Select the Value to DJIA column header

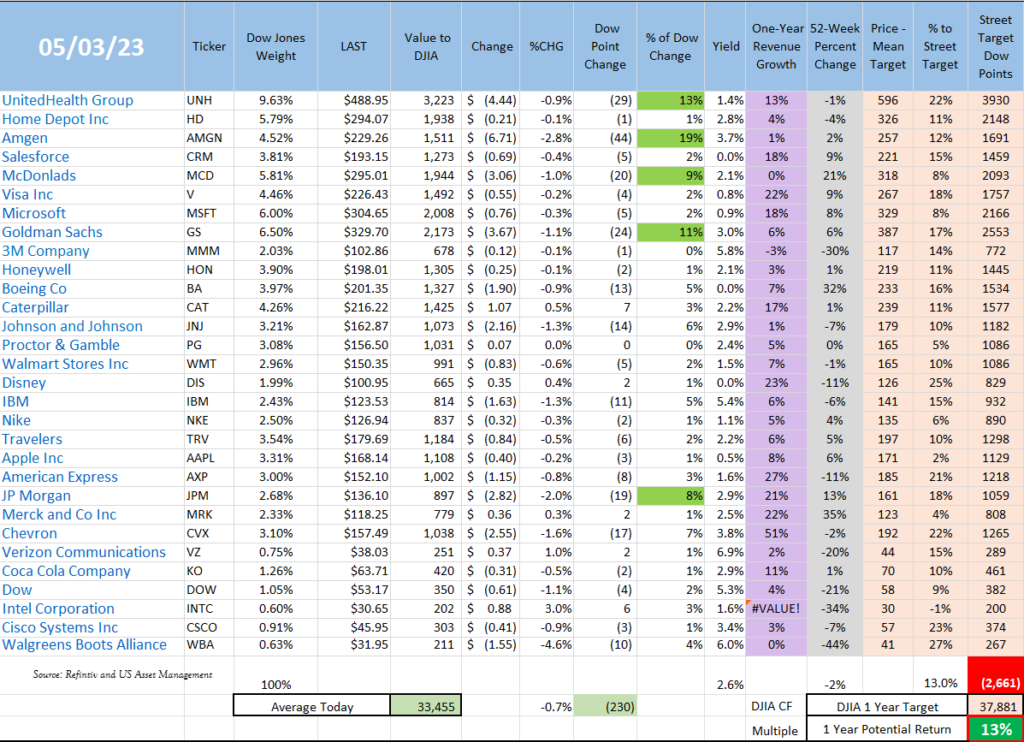tap(426, 47)
